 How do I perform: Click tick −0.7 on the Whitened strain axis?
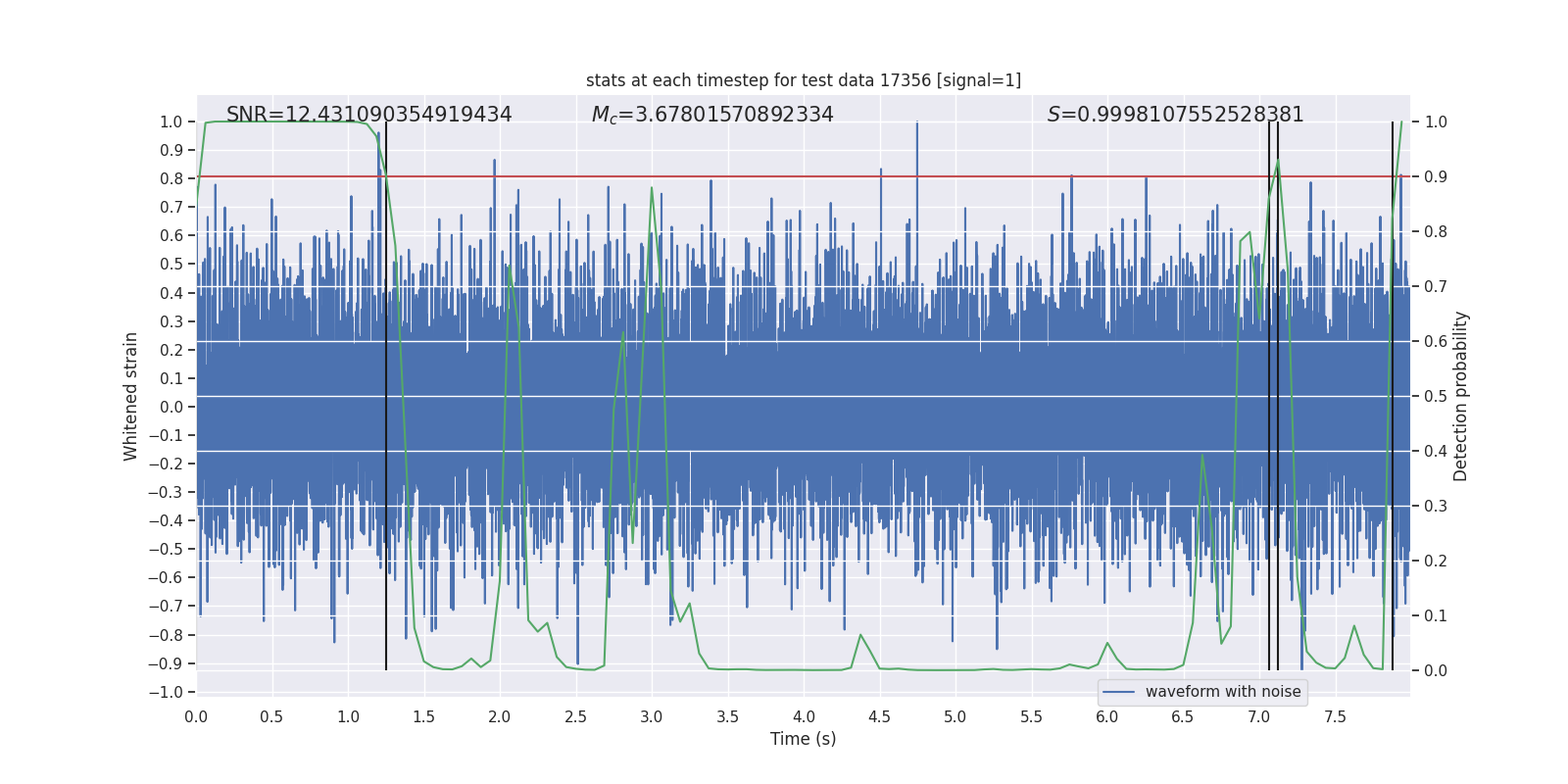pos(166,606)
